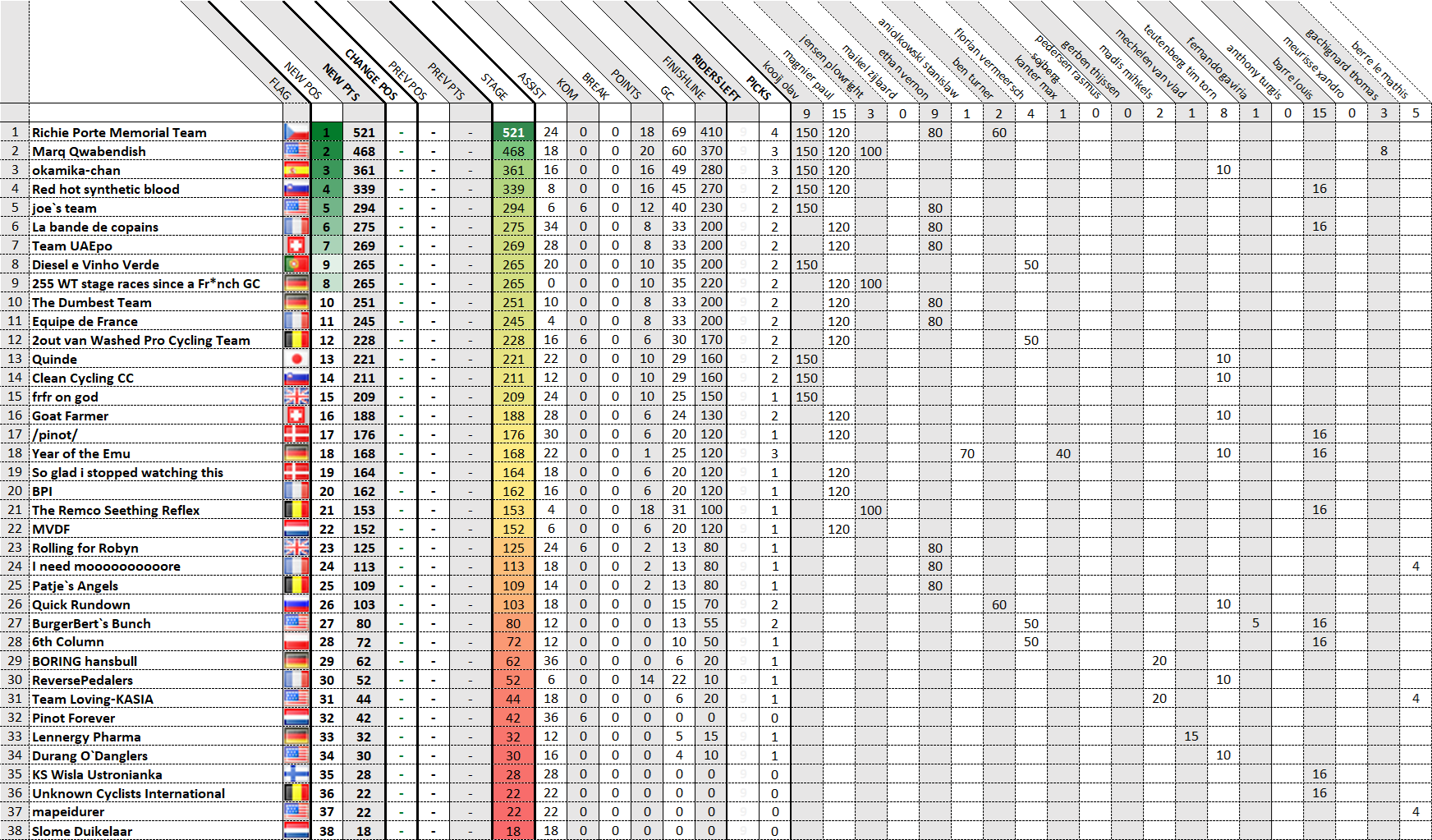Viewport: 1432px width, 840px height.
Task: Select the FINISHLINE column header
Action: 684,77
